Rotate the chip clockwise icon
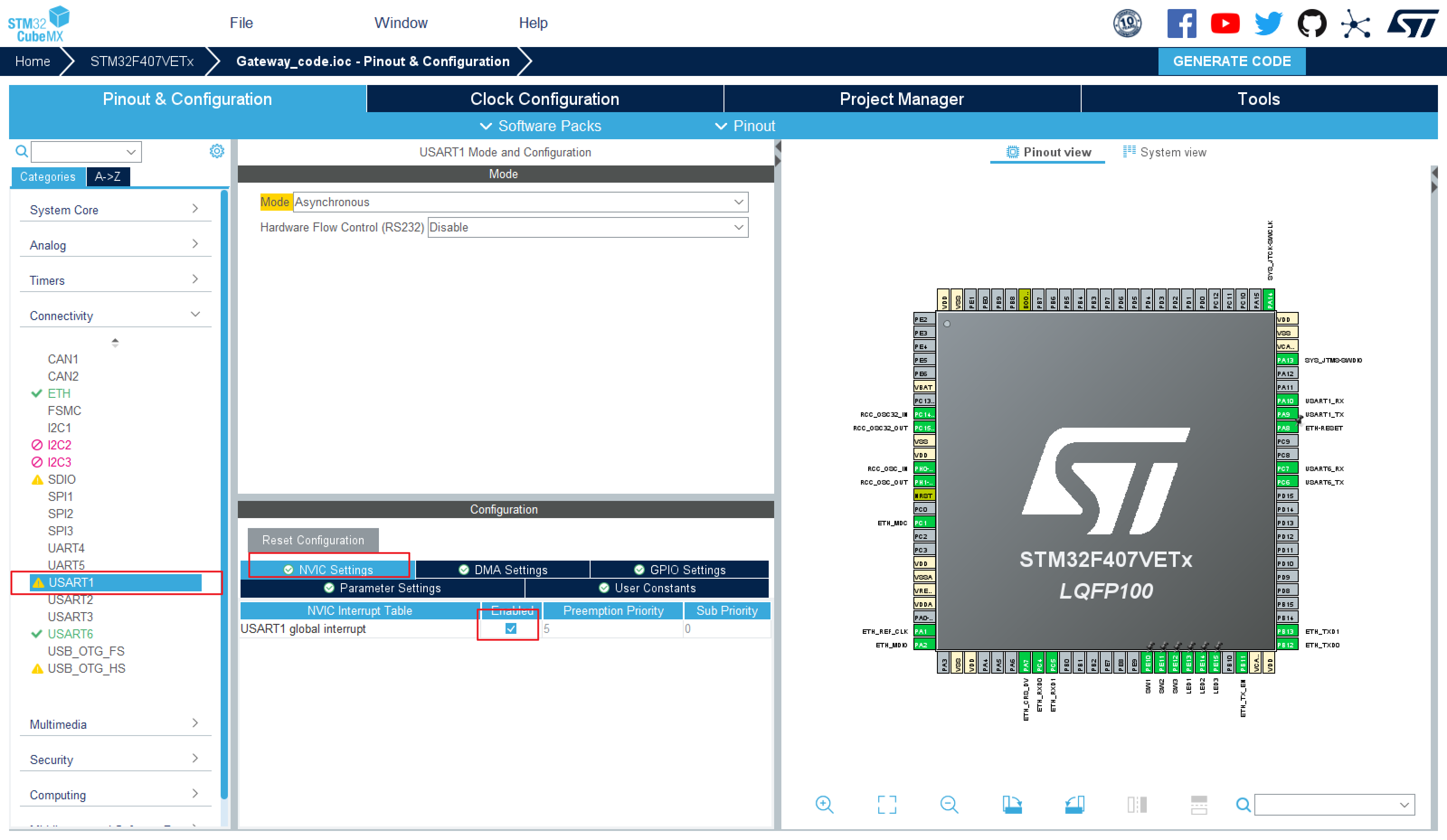Screen dimensions: 1447x840 pos(1012,804)
